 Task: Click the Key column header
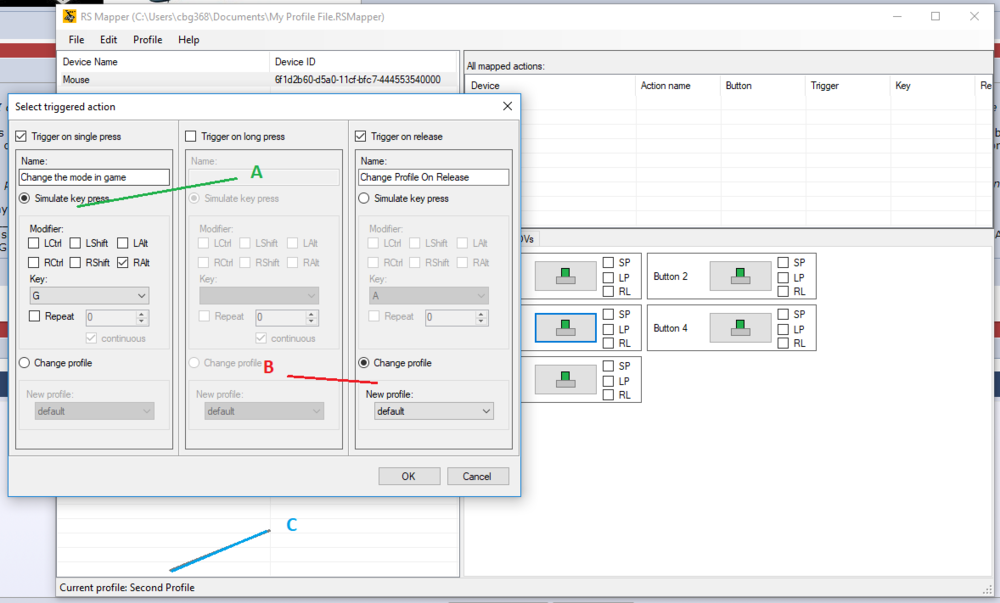click(932, 85)
